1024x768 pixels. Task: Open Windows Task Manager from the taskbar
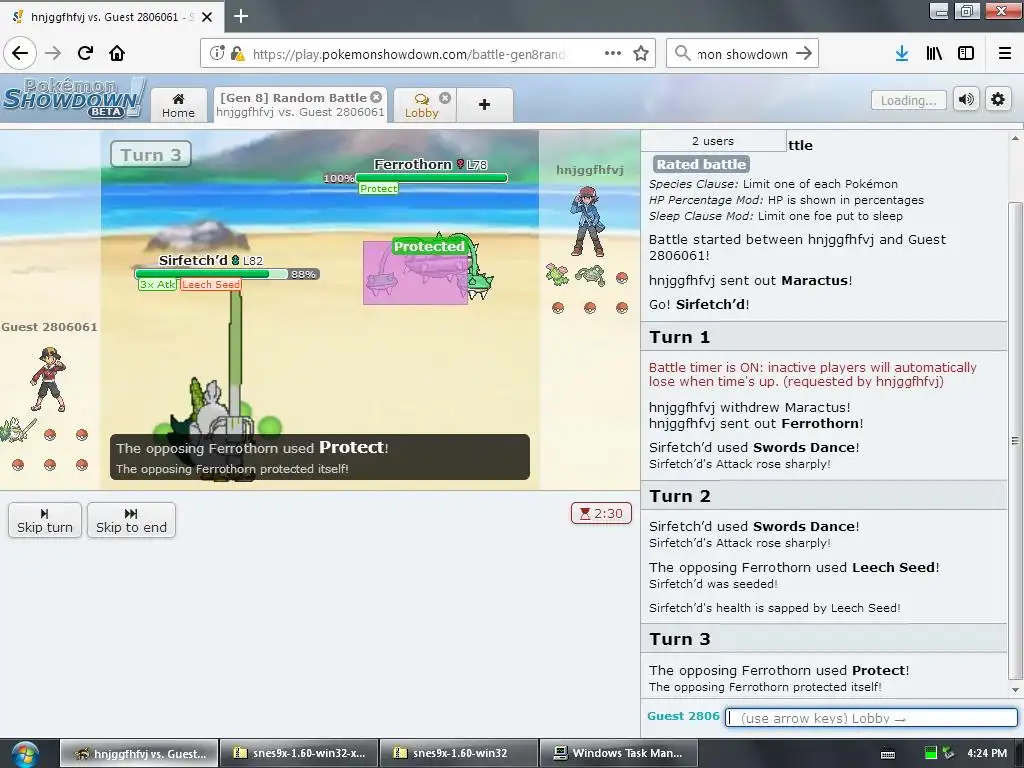click(619, 754)
